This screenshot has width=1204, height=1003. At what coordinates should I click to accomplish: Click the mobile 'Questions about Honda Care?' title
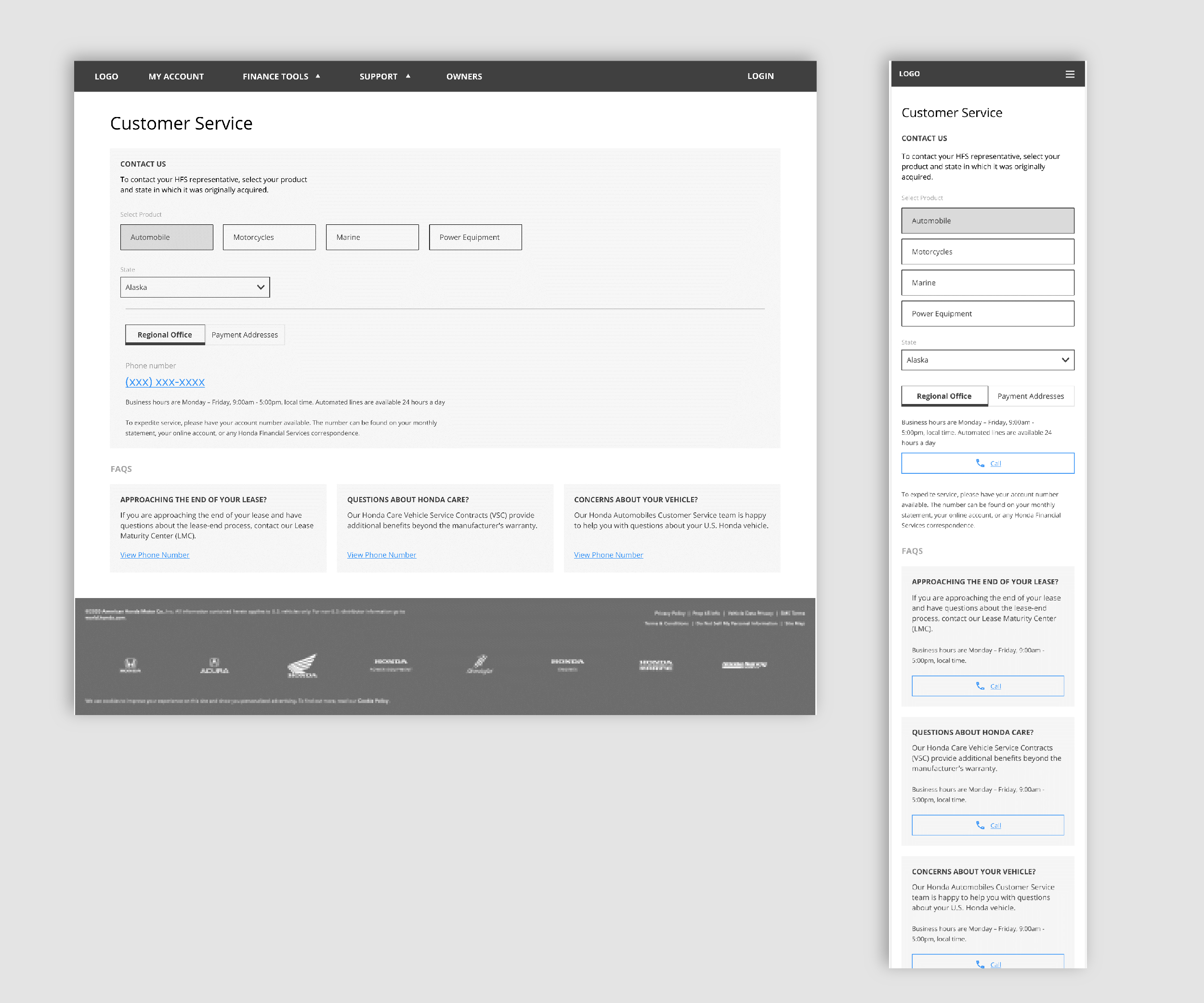click(x=973, y=732)
